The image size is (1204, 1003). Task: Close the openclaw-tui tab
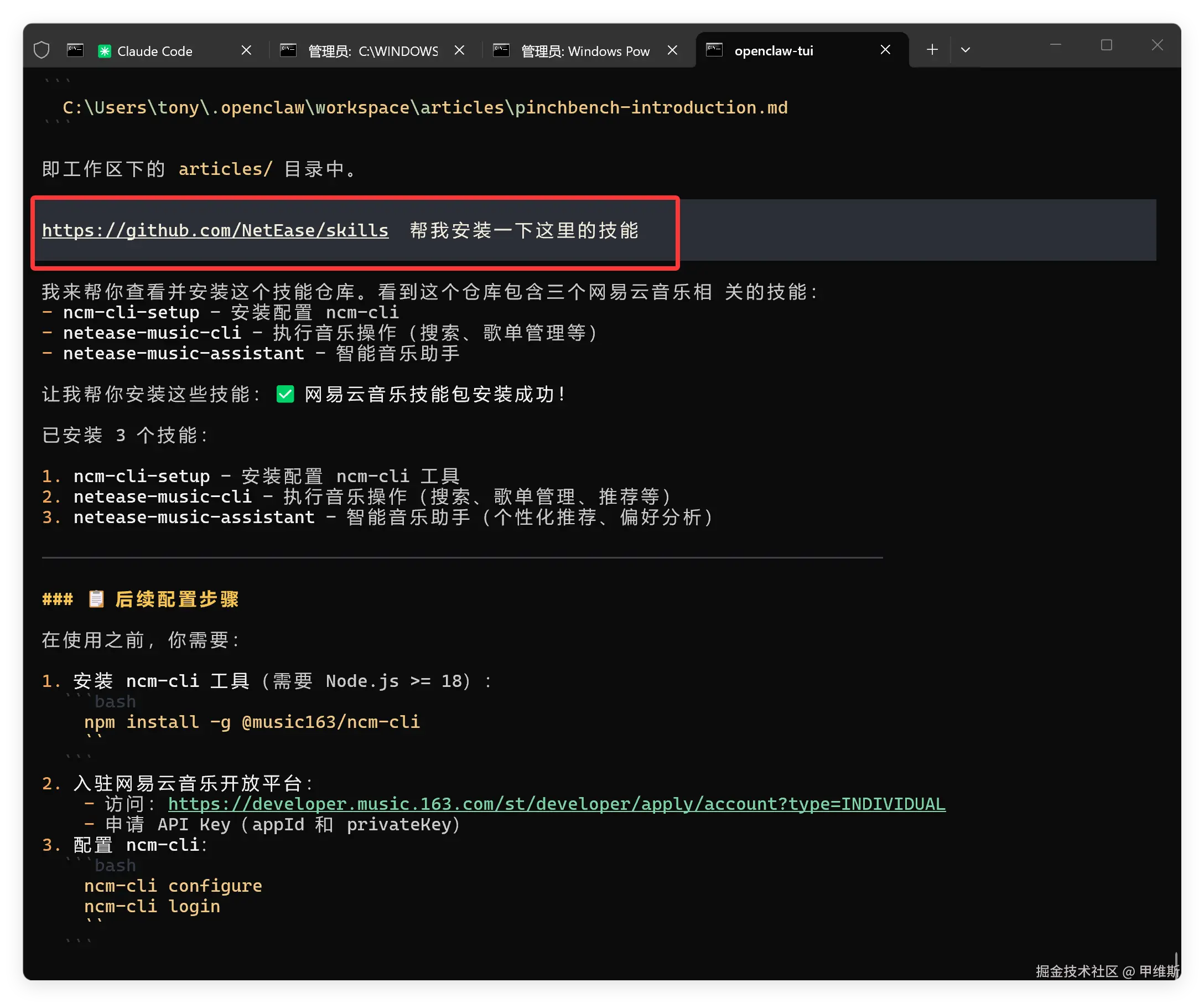[885, 50]
